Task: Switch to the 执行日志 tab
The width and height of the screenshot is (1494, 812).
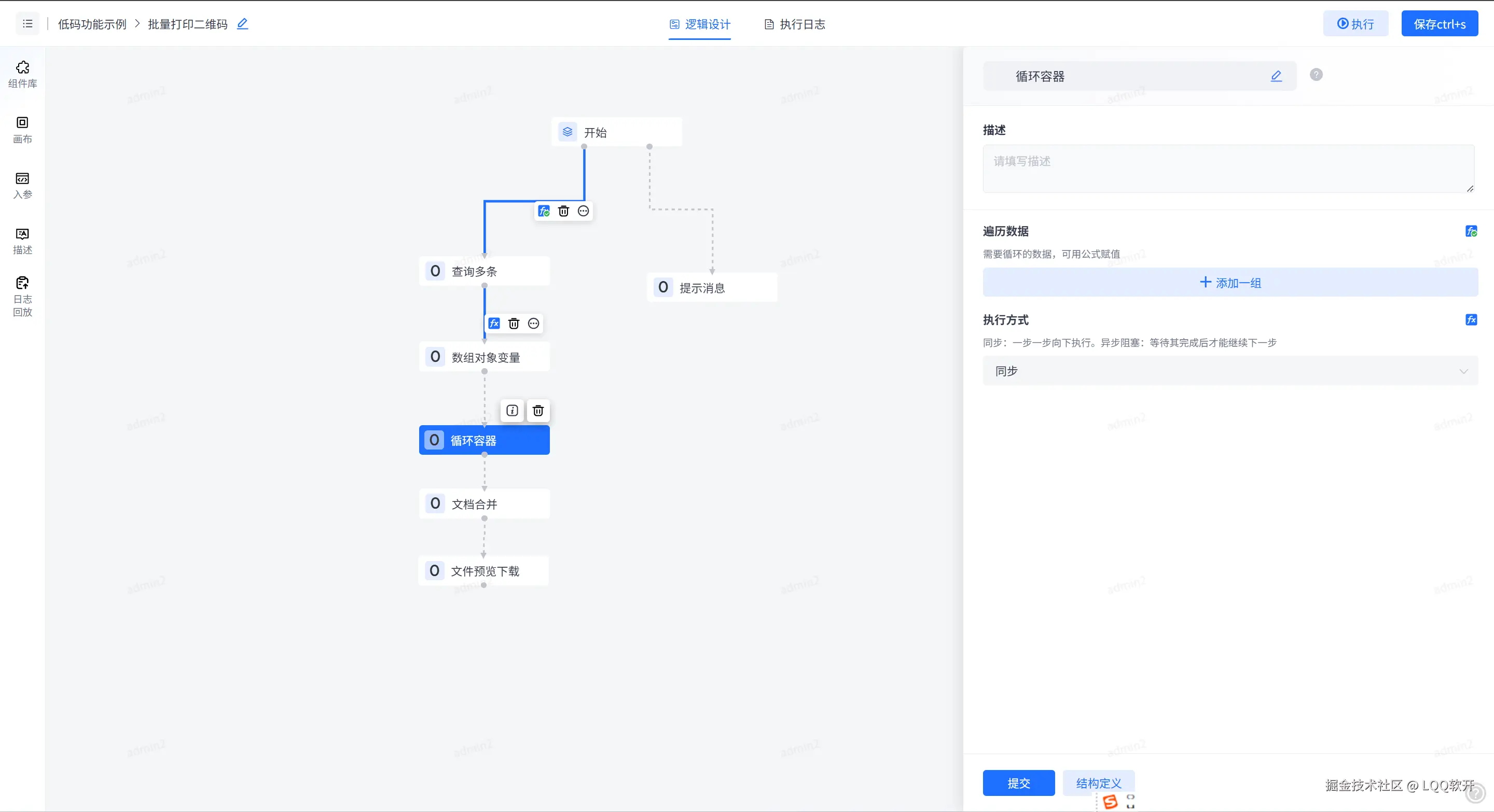Action: click(x=795, y=24)
